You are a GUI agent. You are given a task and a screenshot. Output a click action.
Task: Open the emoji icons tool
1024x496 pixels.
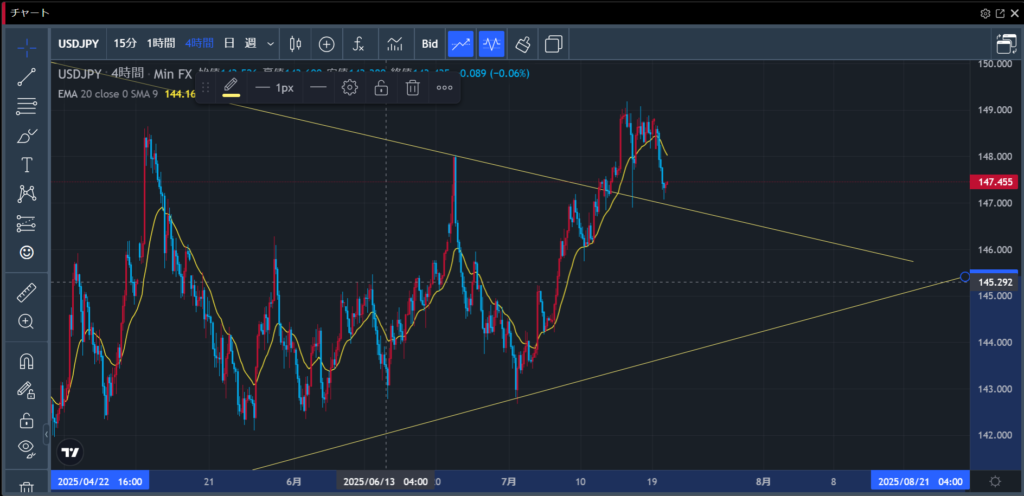26,253
